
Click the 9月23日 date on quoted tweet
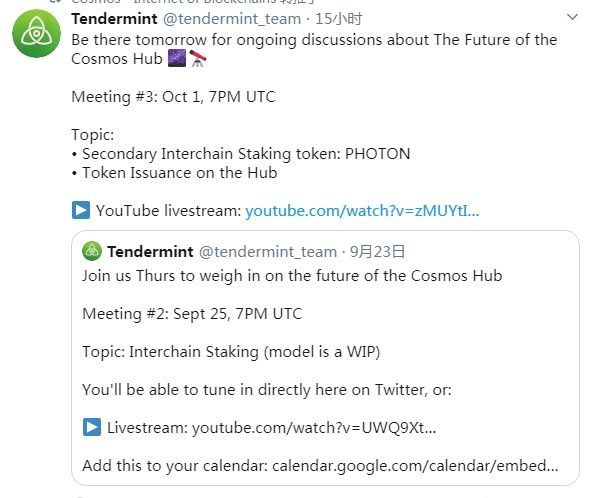pyautogui.click(x=378, y=251)
